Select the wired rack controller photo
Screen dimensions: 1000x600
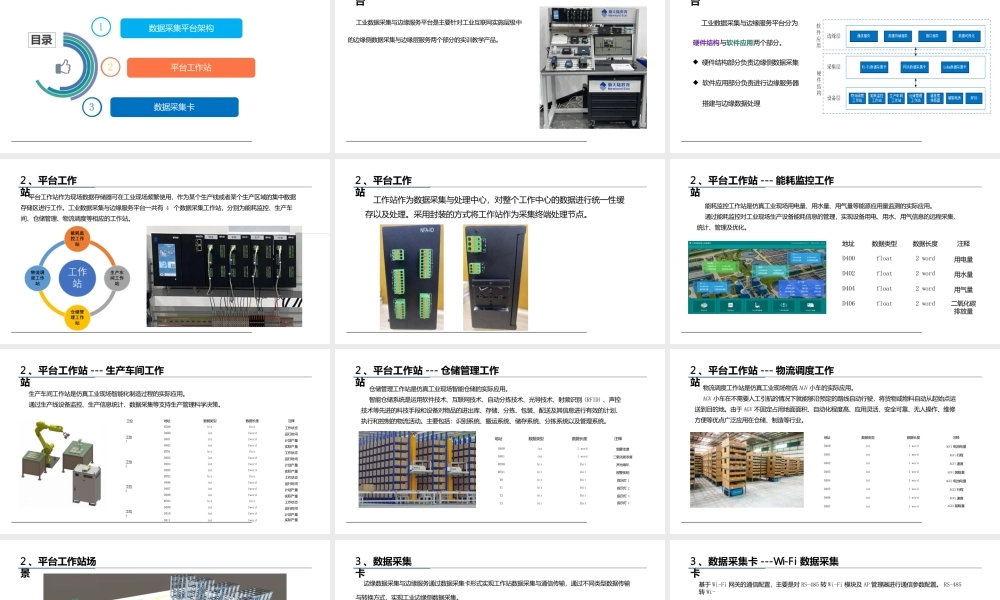[x=224, y=277]
